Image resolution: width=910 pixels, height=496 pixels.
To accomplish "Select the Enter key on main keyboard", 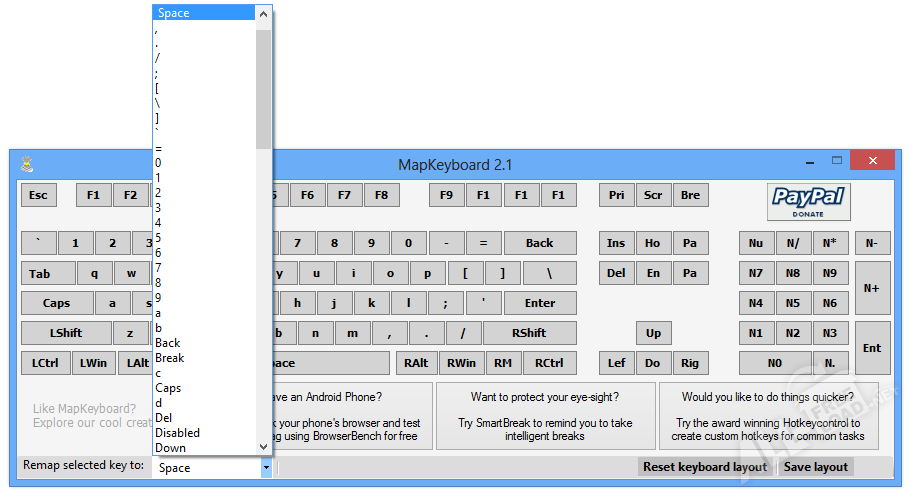I will [540, 303].
